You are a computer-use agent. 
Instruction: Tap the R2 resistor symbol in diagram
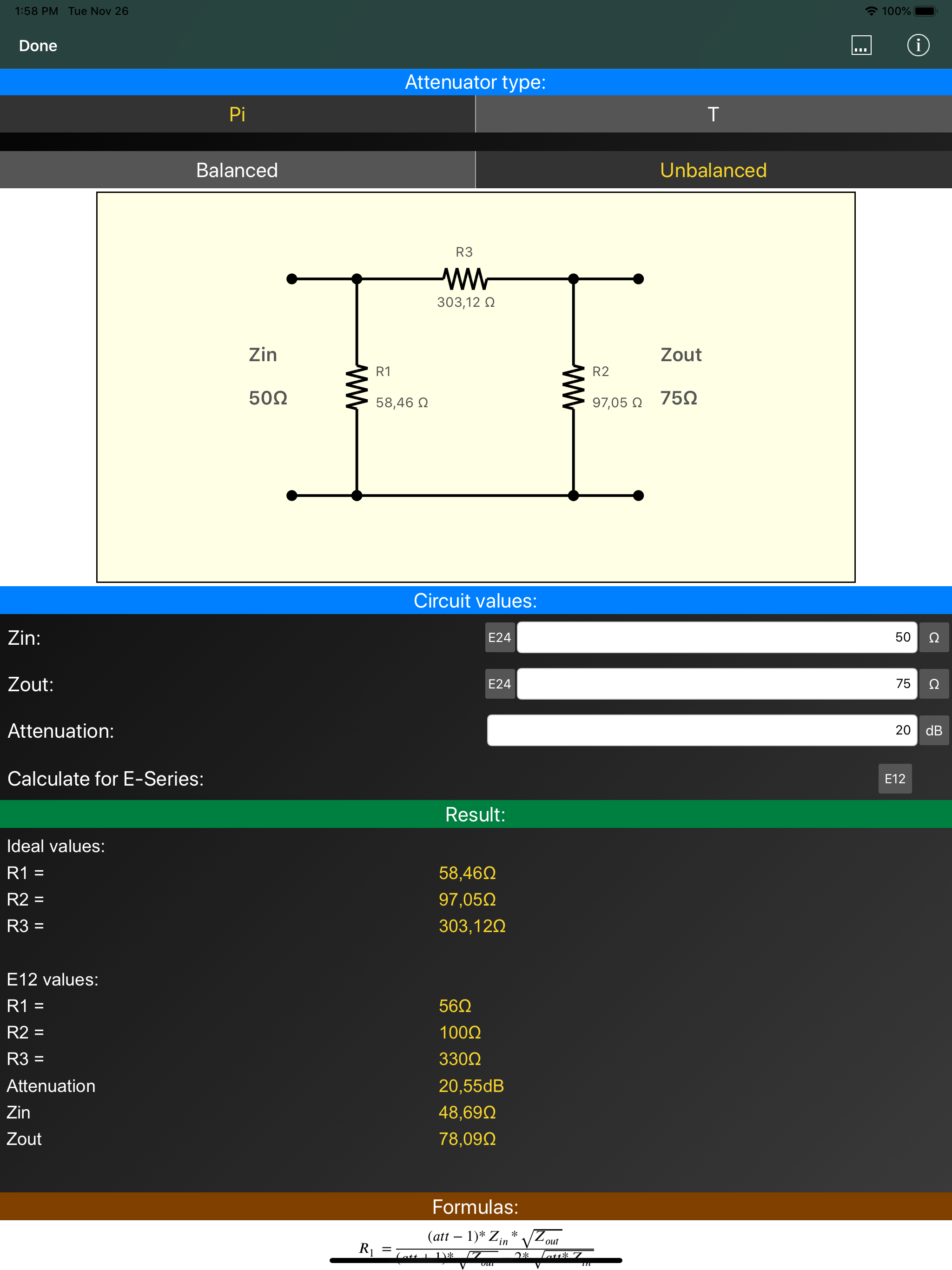tap(573, 388)
